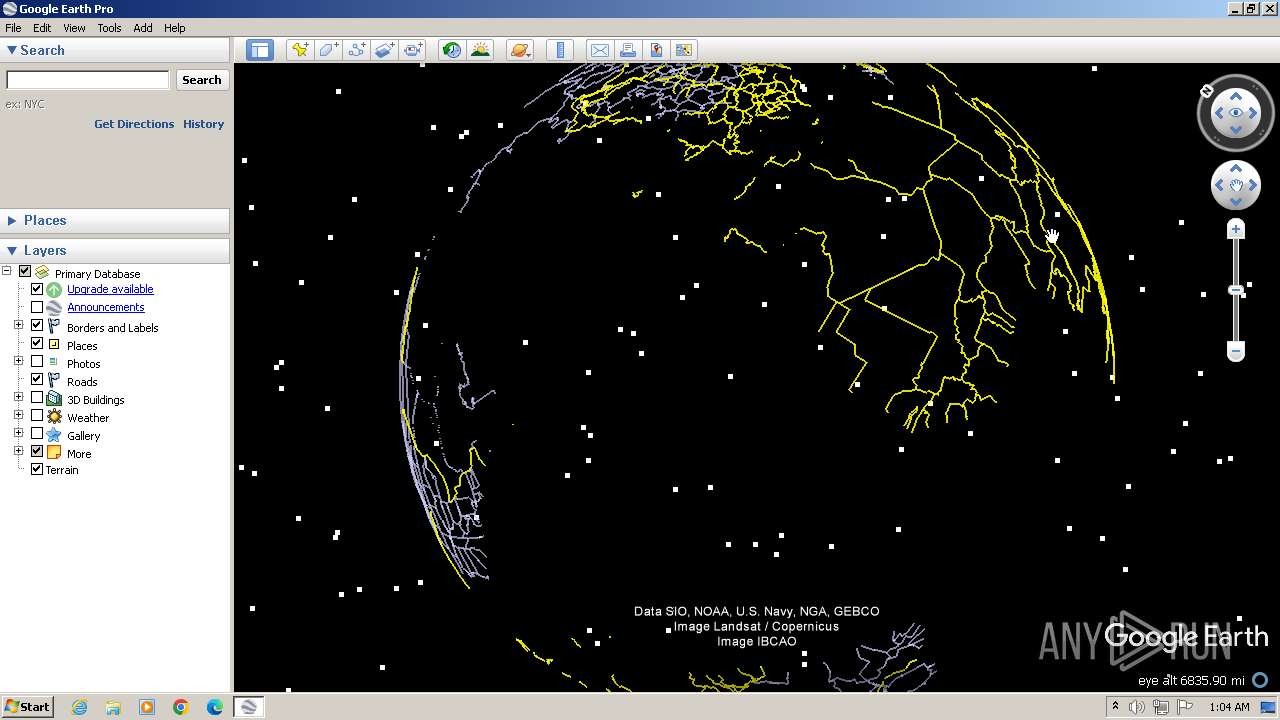This screenshot has height=720, width=1280.
Task: Click the volume icon in system tray
Action: (1137, 707)
